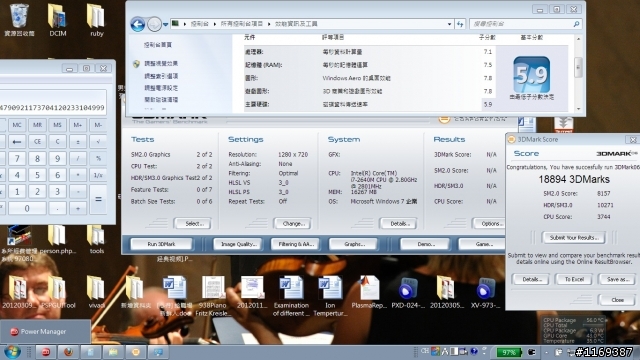Open 調整索引選項 sidebar link
This screenshot has width=640, height=360.
pos(161,76)
